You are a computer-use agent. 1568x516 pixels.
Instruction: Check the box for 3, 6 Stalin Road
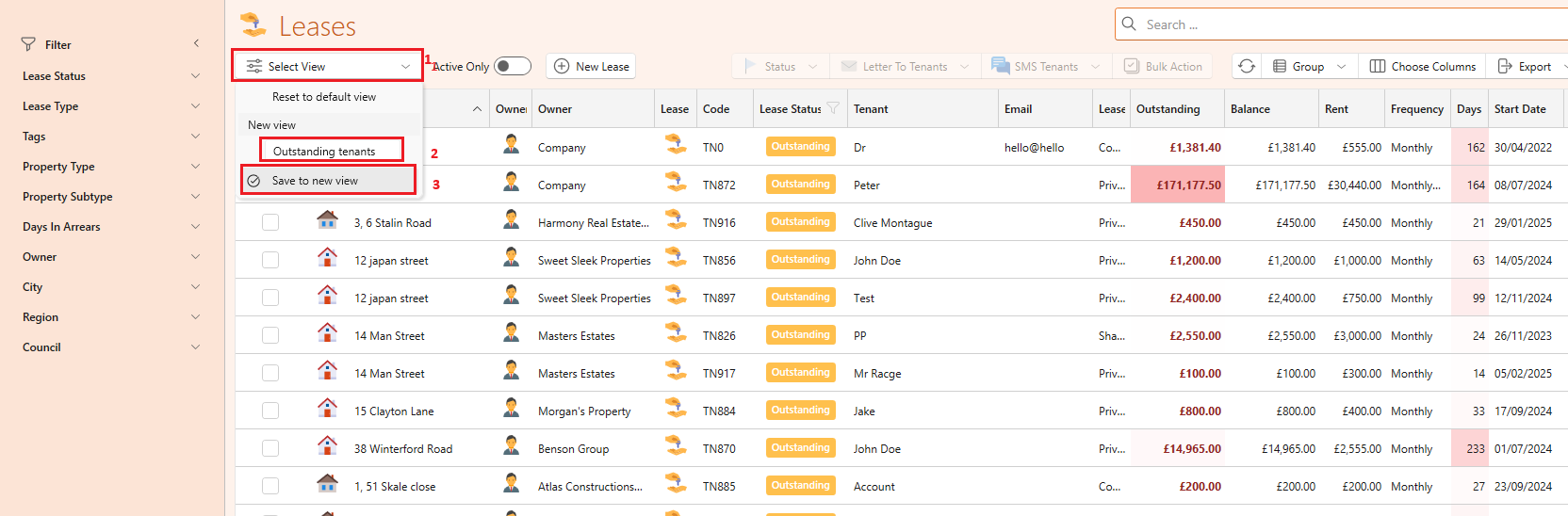[x=270, y=222]
